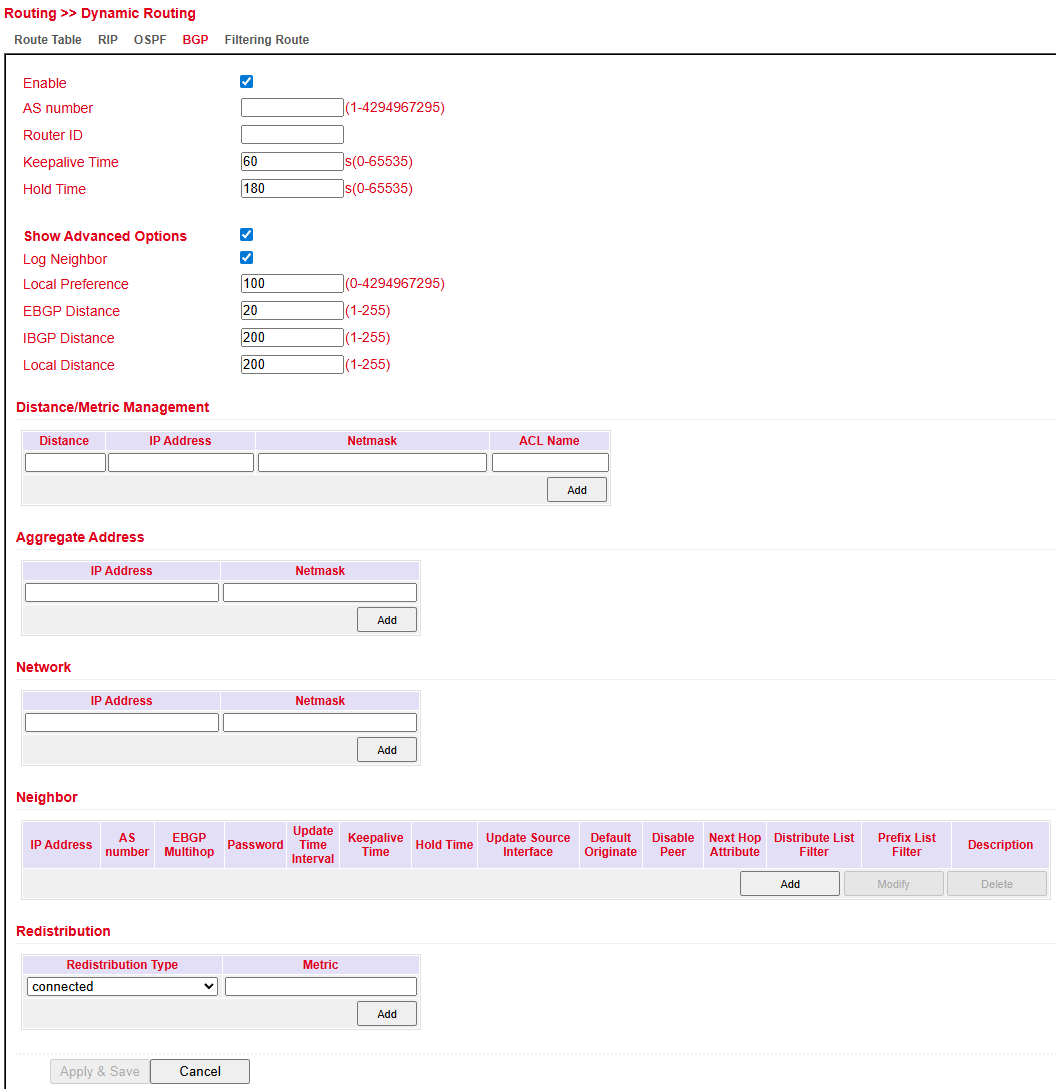This screenshot has width=1056, height=1089.
Task: Toggle the Show Advanced Options checkbox
Action: 246,234
